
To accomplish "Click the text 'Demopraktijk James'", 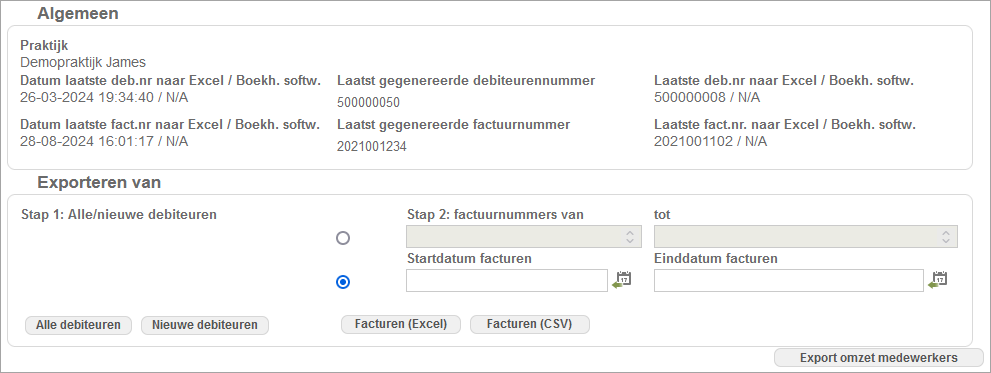I will [x=83, y=63].
